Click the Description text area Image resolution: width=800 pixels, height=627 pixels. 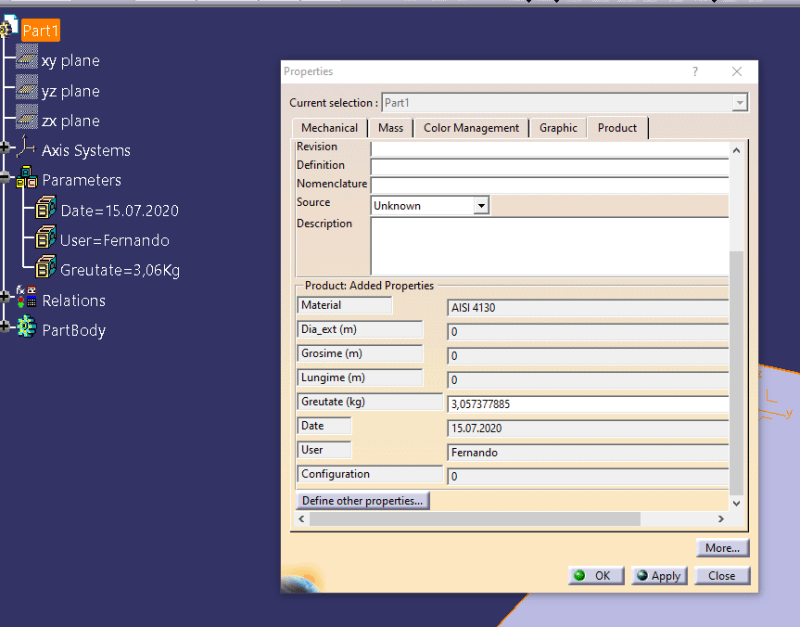pyautogui.click(x=550, y=246)
